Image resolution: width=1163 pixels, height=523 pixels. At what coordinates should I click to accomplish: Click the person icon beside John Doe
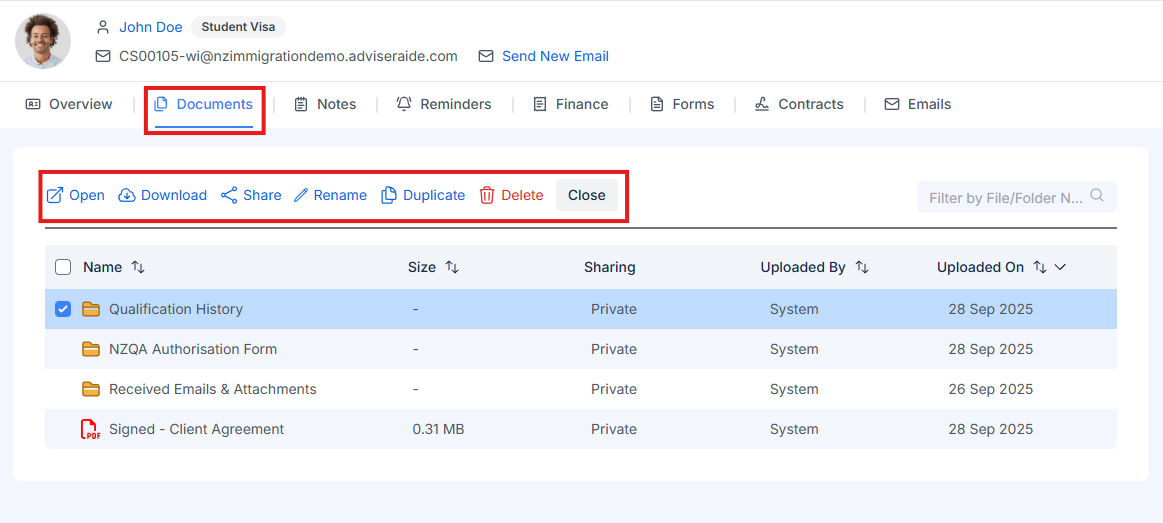[x=103, y=27]
